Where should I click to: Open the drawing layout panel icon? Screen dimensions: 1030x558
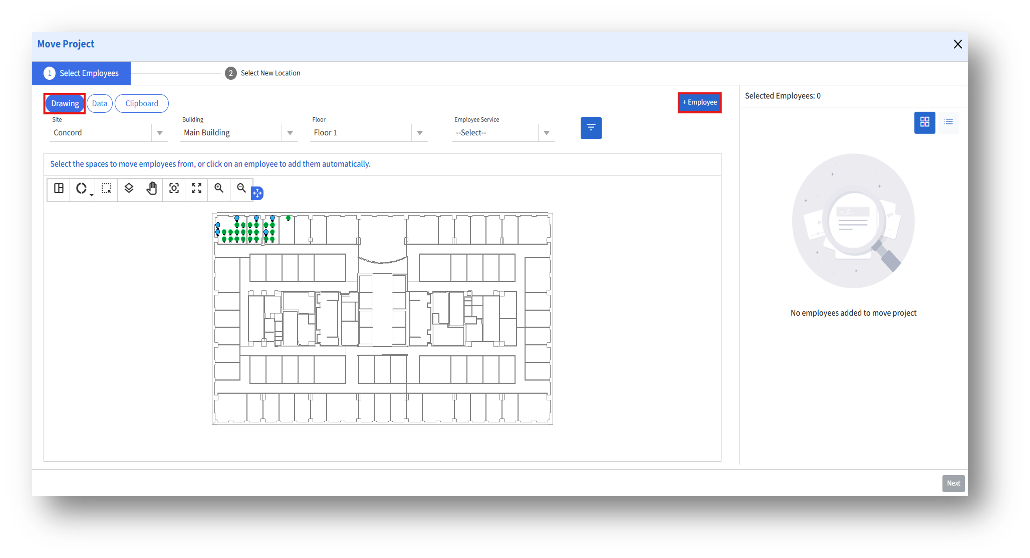coord(59,189)
